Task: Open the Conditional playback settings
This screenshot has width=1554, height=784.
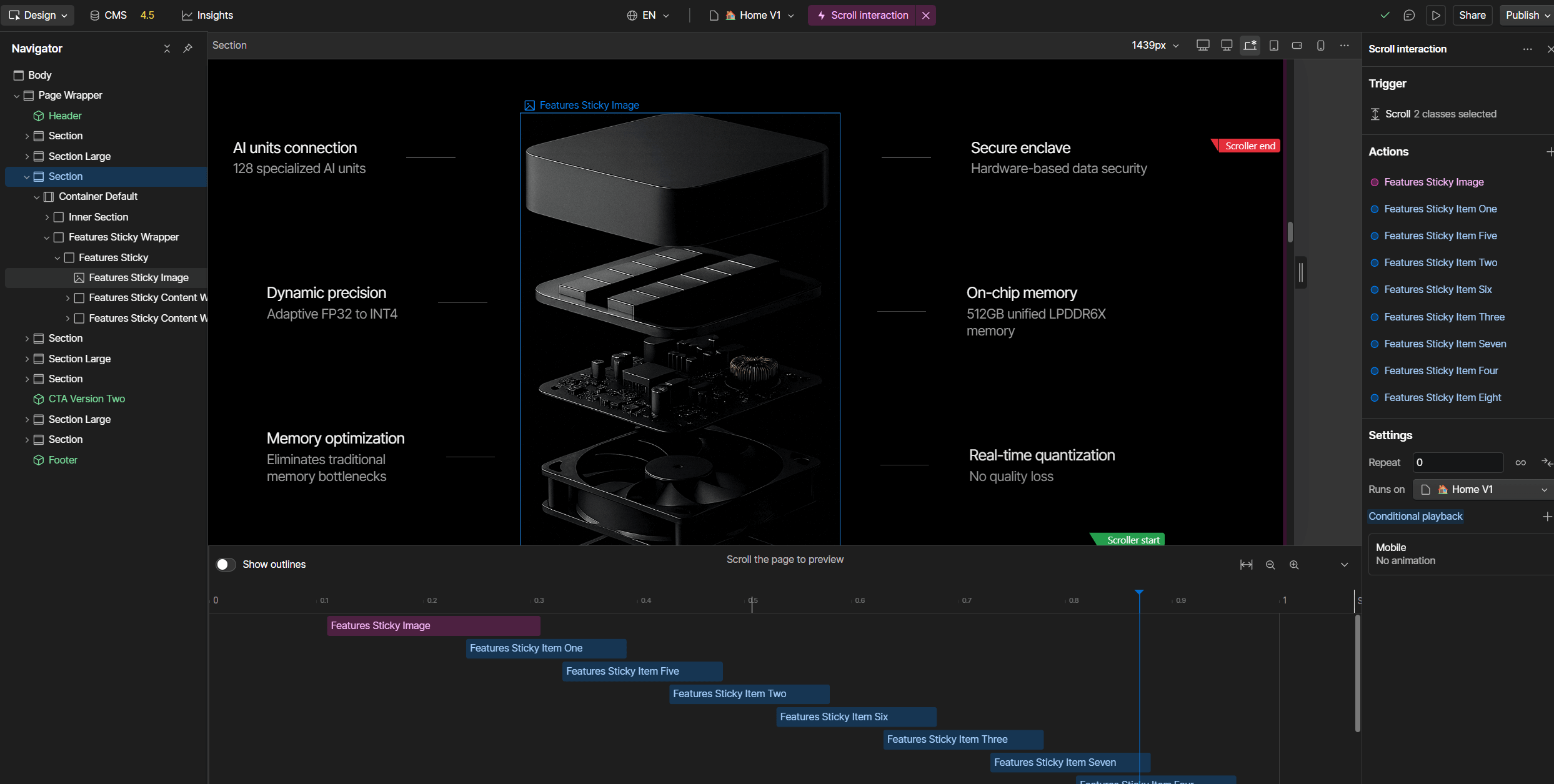Action: click(1415, 516)
